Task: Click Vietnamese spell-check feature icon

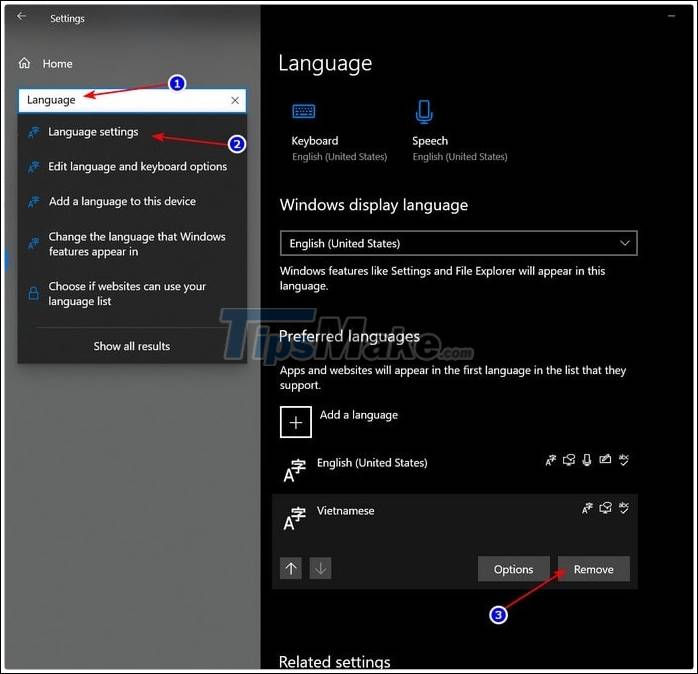Action: click(x=624, y=508)
